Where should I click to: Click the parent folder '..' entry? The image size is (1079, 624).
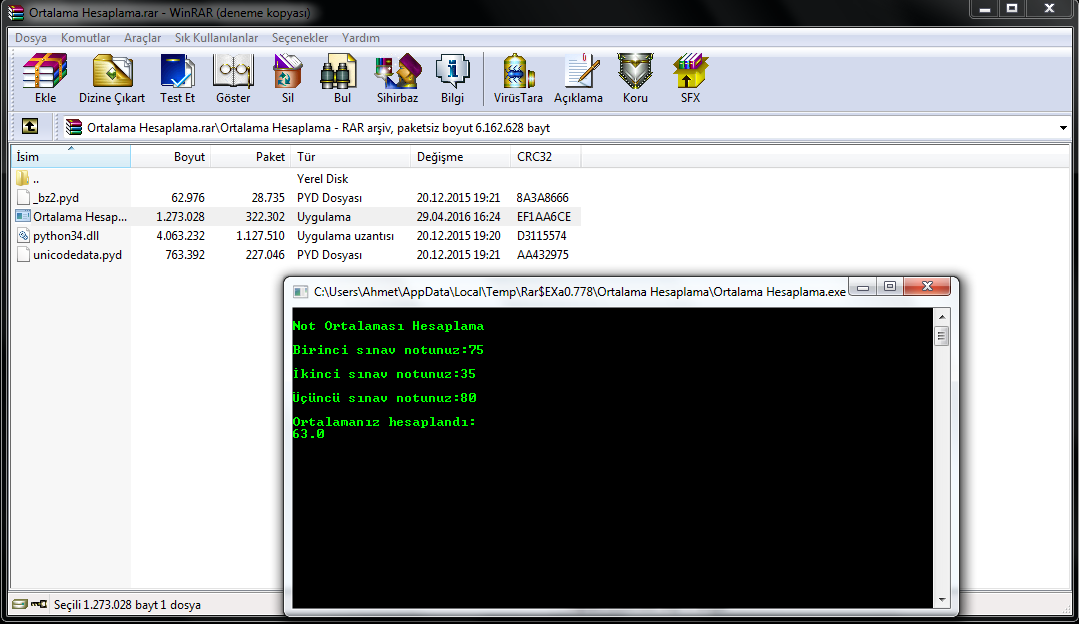(28, 178)
